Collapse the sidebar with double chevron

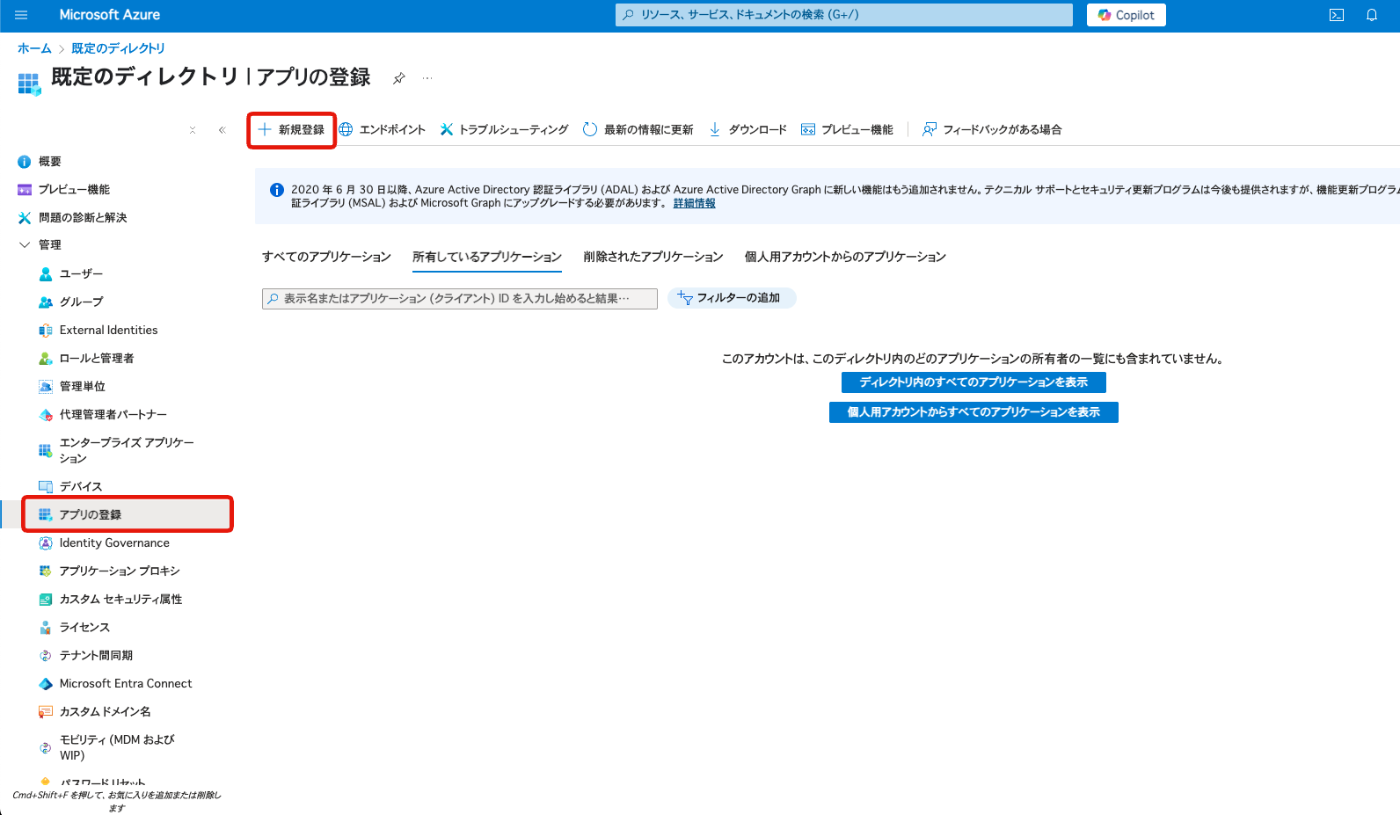(222, 130)
